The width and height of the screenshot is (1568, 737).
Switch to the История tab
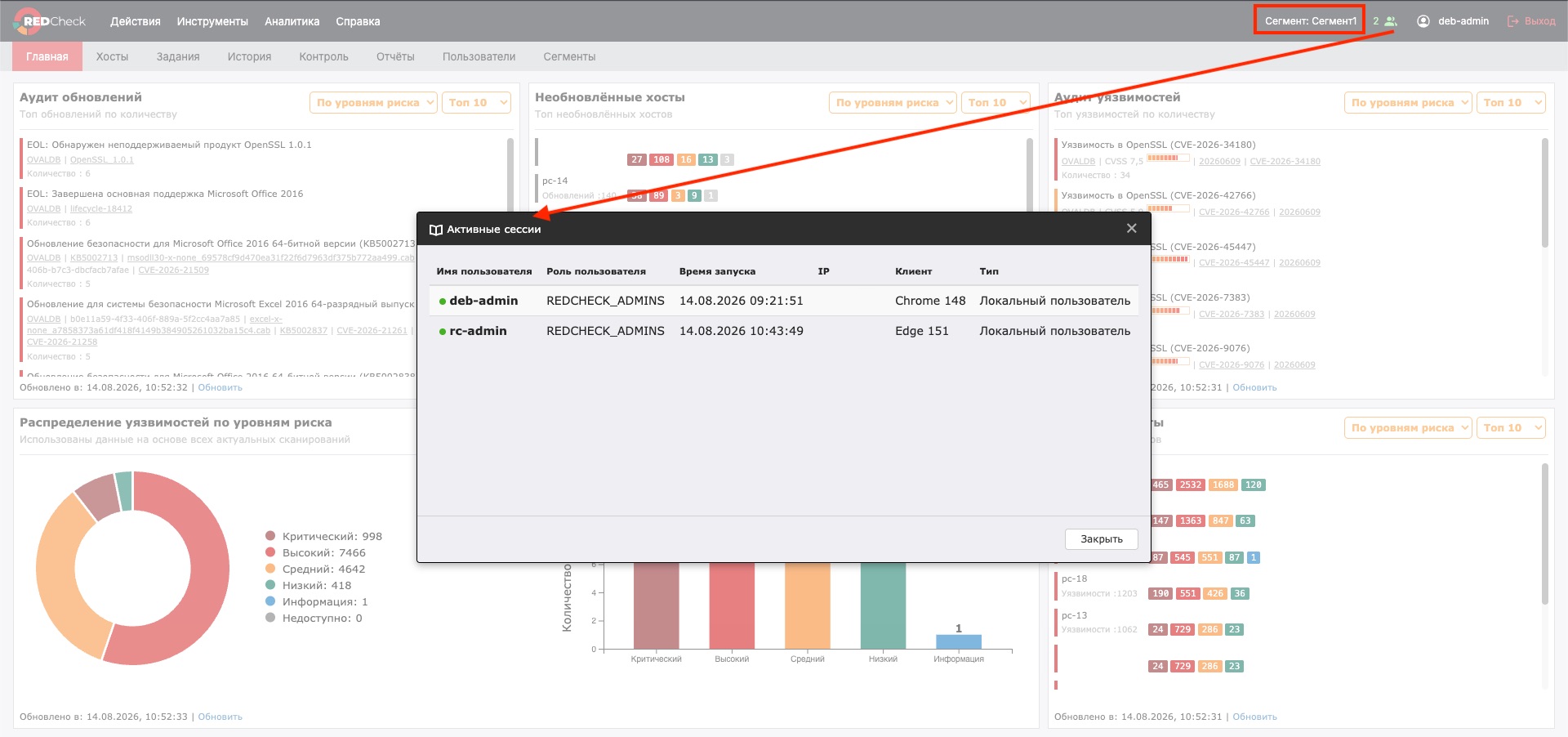click(249, 56)
